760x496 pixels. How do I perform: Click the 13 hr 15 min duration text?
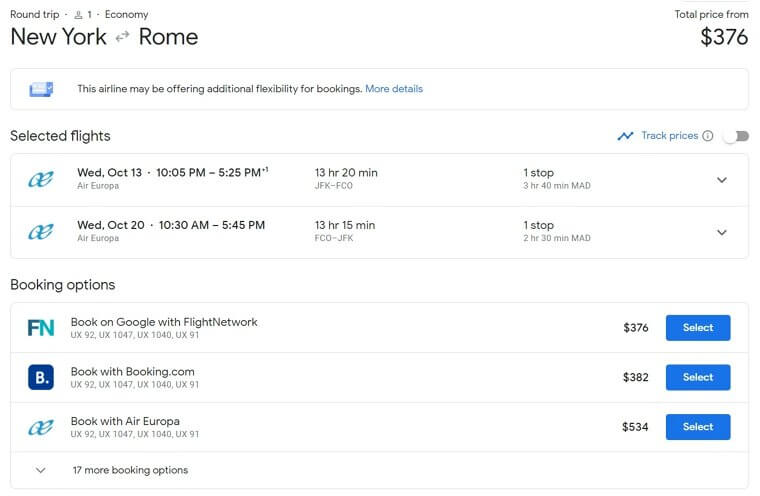(x=345, y=225)
